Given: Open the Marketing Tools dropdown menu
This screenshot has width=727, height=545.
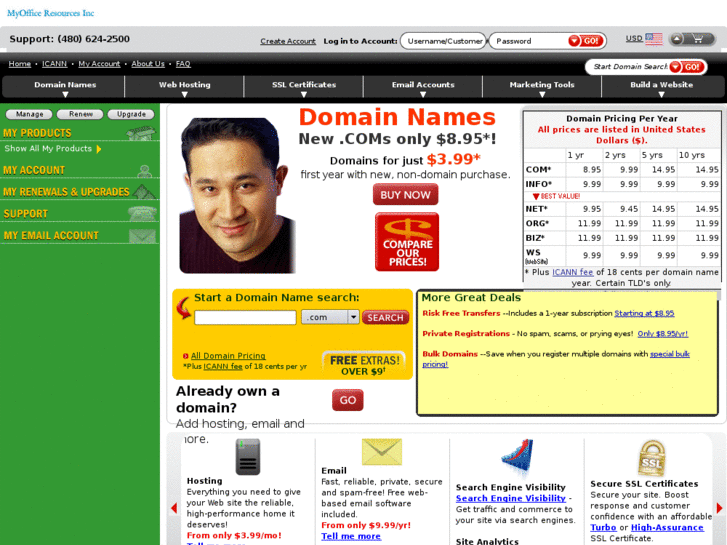Looking at the screenshot, I should [x=542, y=88].
